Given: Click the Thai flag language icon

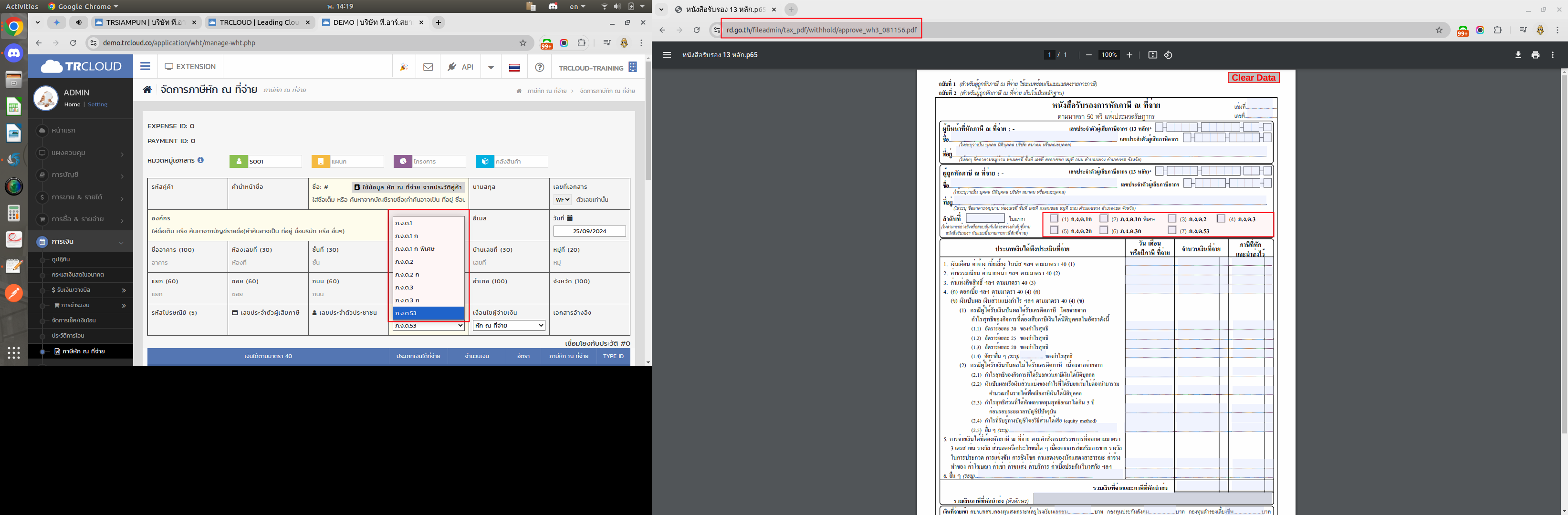Looking at the screenshot, I should [514, 68].
